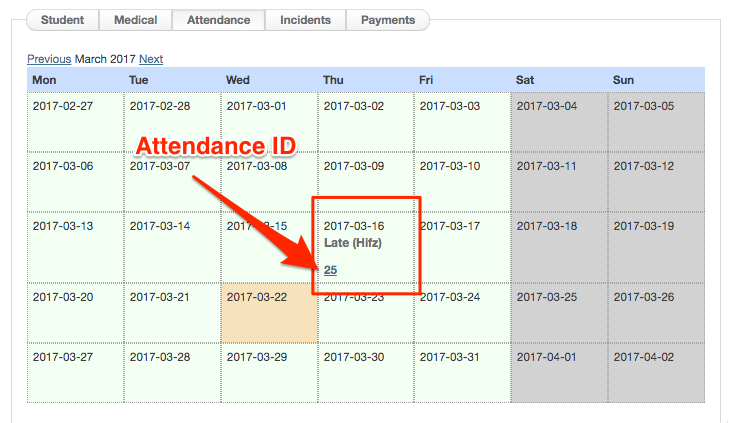Select the 2017-03-28 Tuesday cell
Screen dimensions: 729x423
172,372
